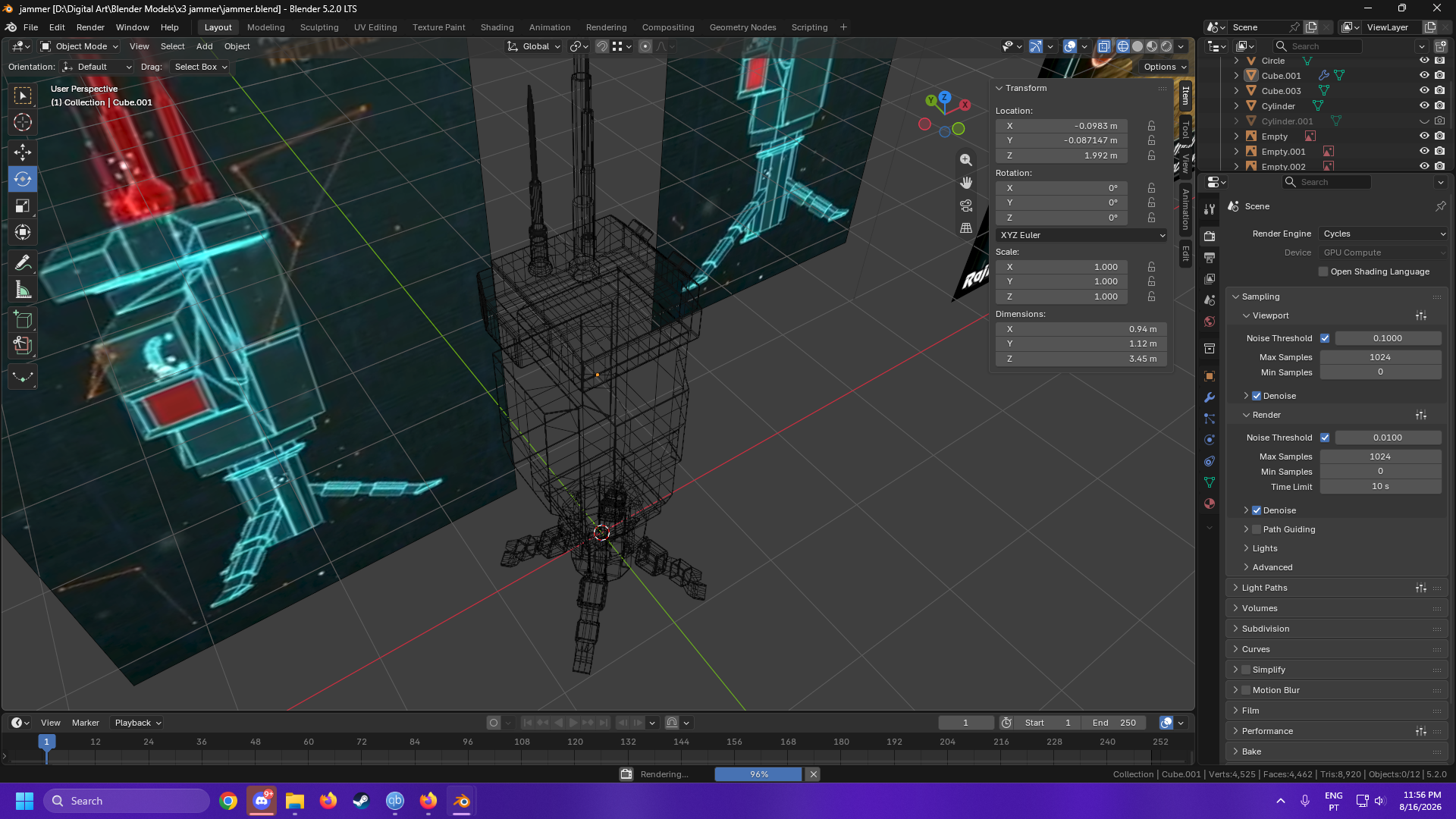Open Steam from the taskbar
The image size is (1456, 819).
(362, 801)
